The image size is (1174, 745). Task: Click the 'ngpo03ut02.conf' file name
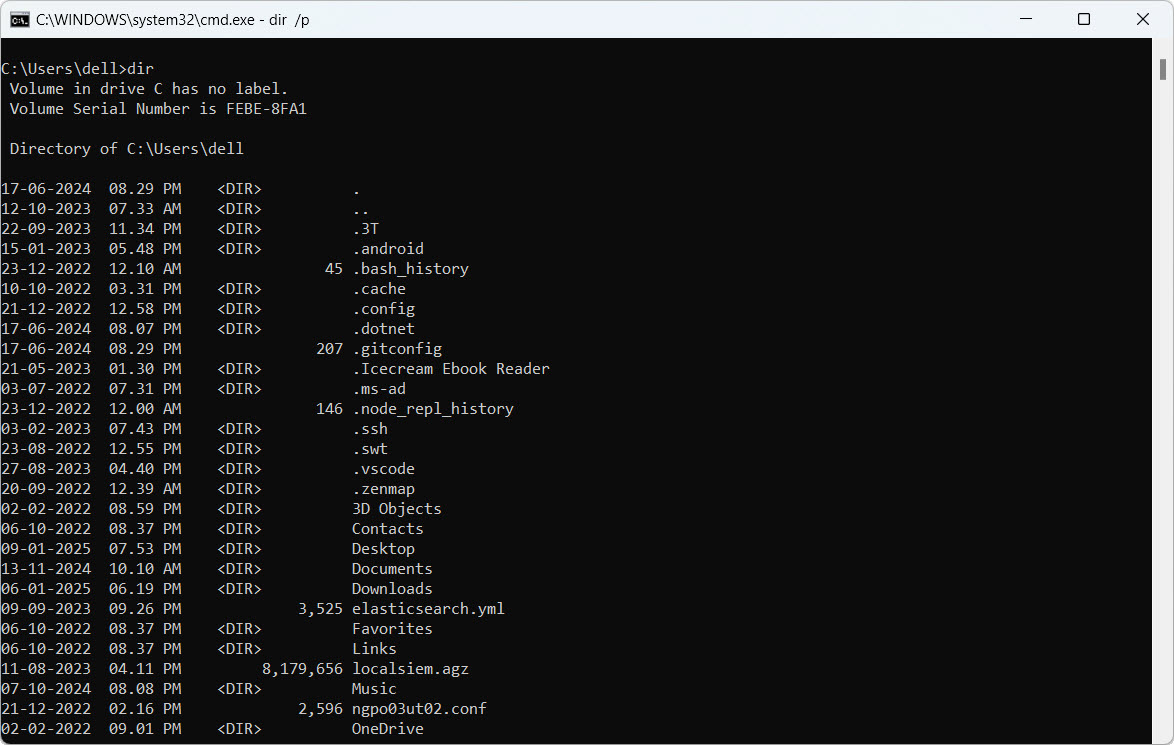tap(419, 709)
